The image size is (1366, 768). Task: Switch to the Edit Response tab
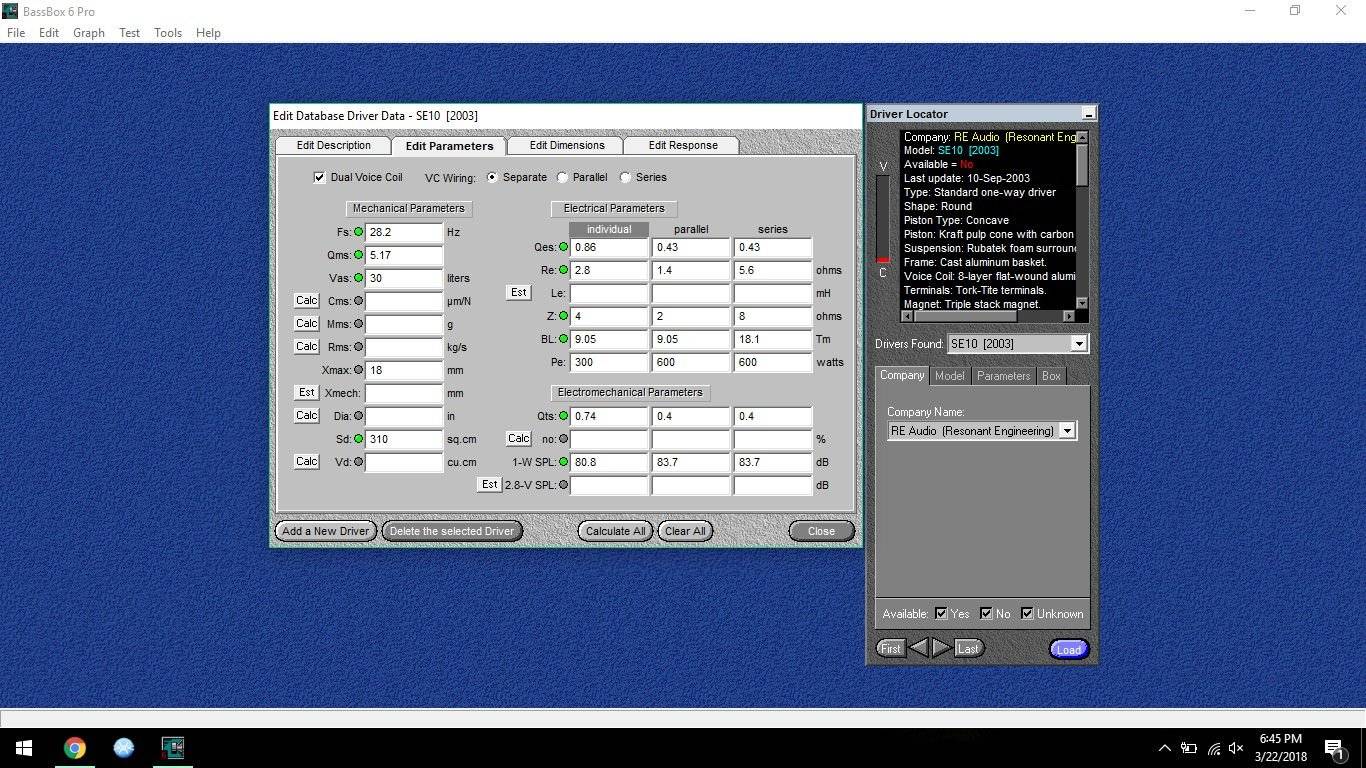coord(683,145)
